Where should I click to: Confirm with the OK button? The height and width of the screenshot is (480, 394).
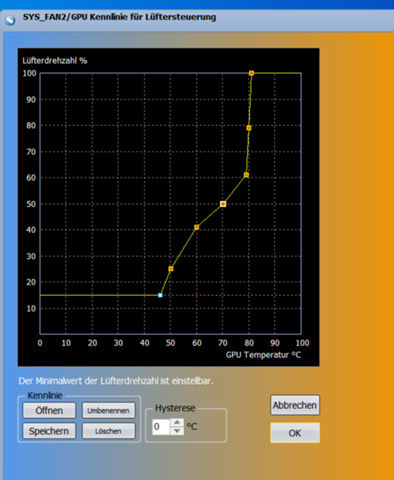(x=295, y=433)
